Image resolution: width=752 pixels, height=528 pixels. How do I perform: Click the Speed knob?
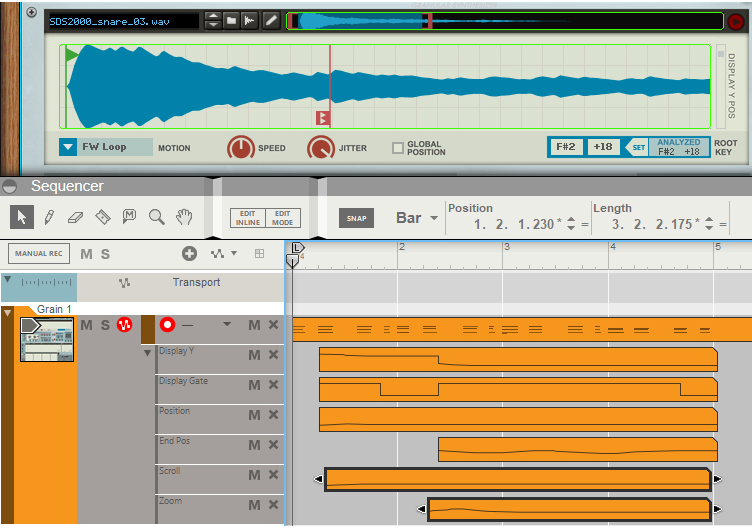[x=240, y=148]
